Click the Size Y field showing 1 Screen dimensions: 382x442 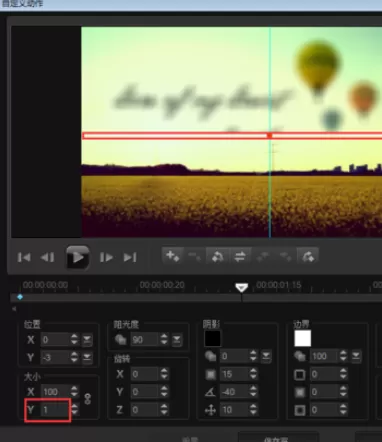click(55, 410)
